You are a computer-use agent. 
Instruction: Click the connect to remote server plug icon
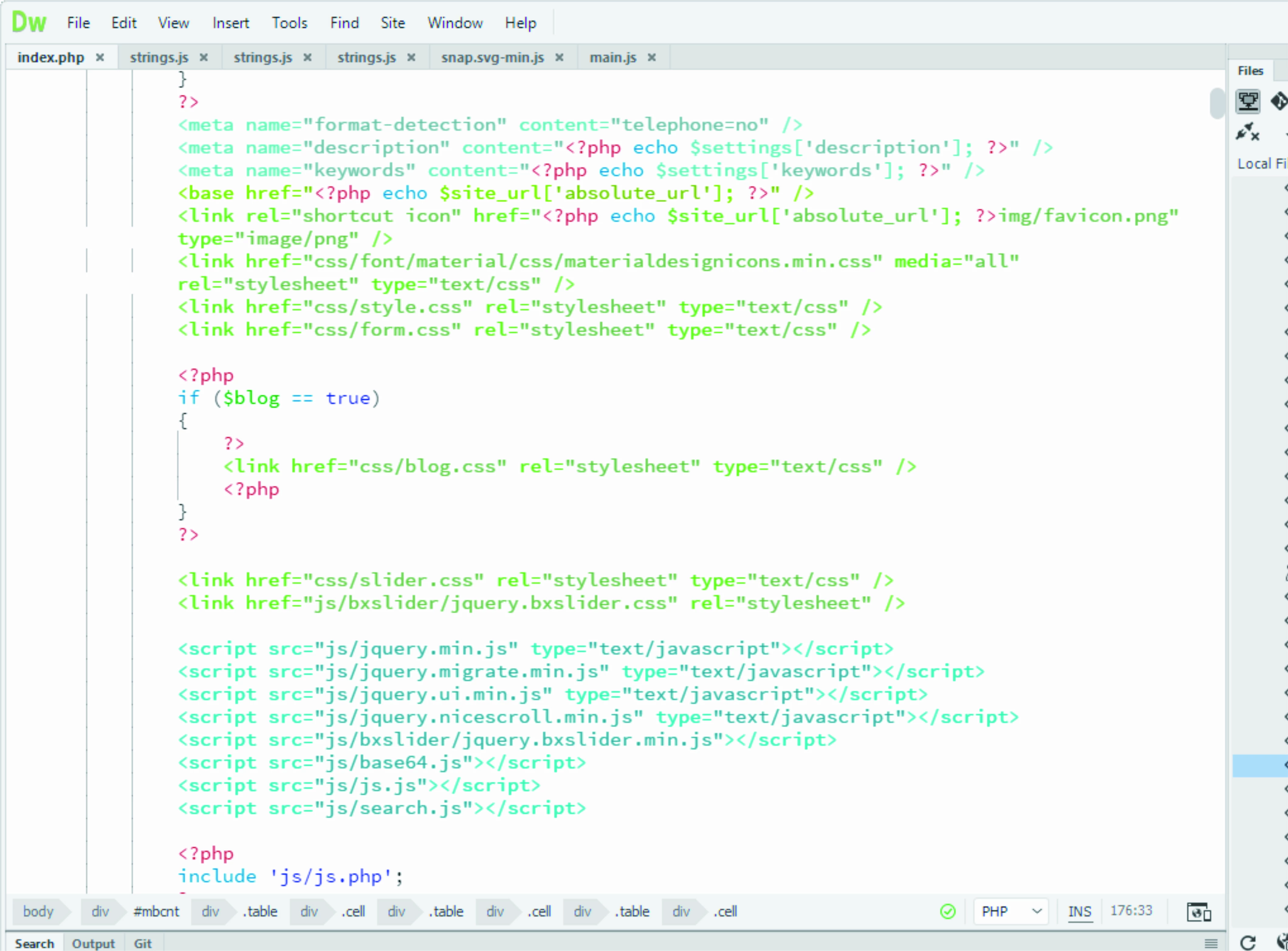tap(1247, 132)
